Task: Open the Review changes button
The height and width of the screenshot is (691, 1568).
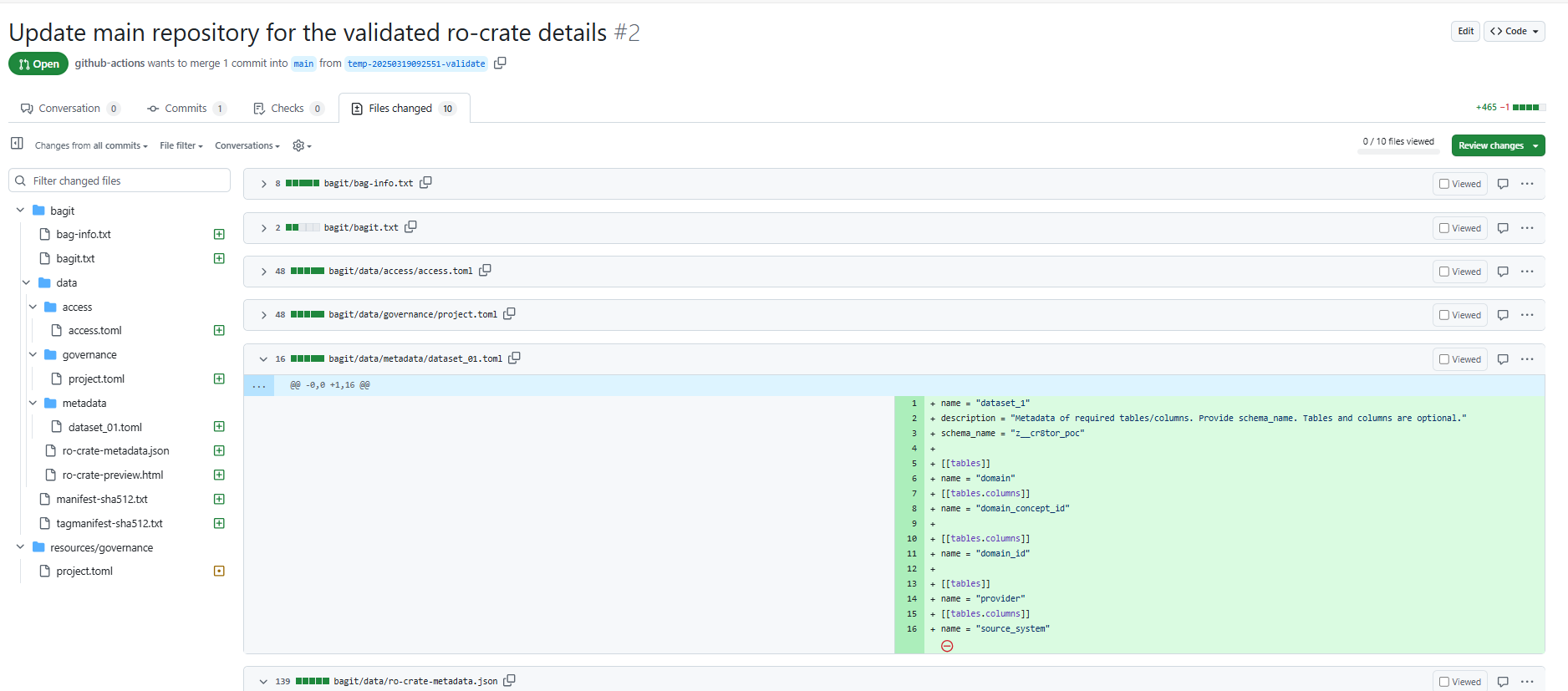Action: (x=1498, y=145)
